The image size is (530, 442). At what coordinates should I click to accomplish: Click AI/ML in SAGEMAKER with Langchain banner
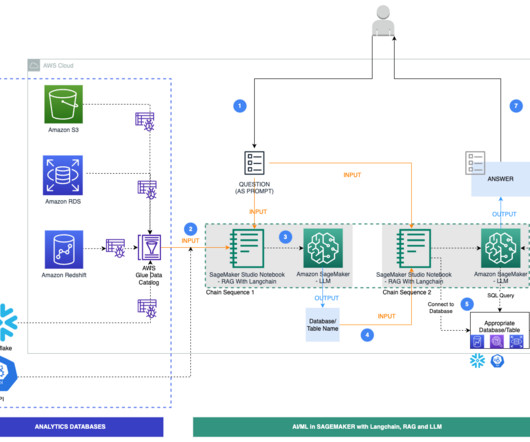[361, 427]
